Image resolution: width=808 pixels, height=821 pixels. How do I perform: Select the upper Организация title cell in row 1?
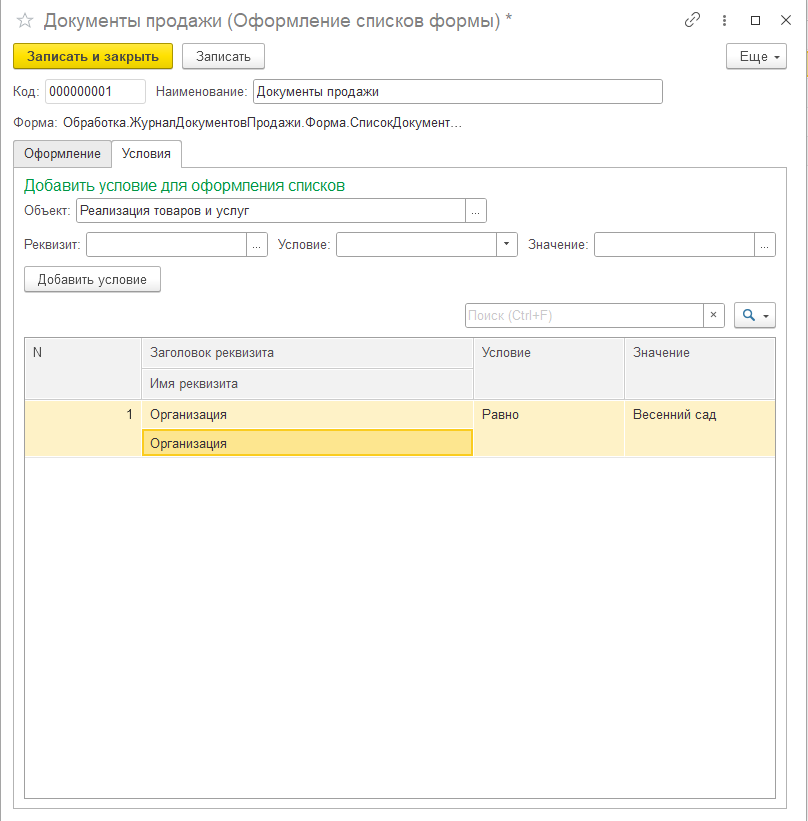coord(307,415)
